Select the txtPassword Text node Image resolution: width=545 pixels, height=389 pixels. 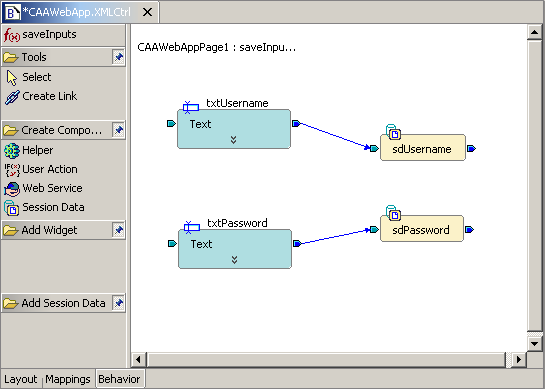235,249
